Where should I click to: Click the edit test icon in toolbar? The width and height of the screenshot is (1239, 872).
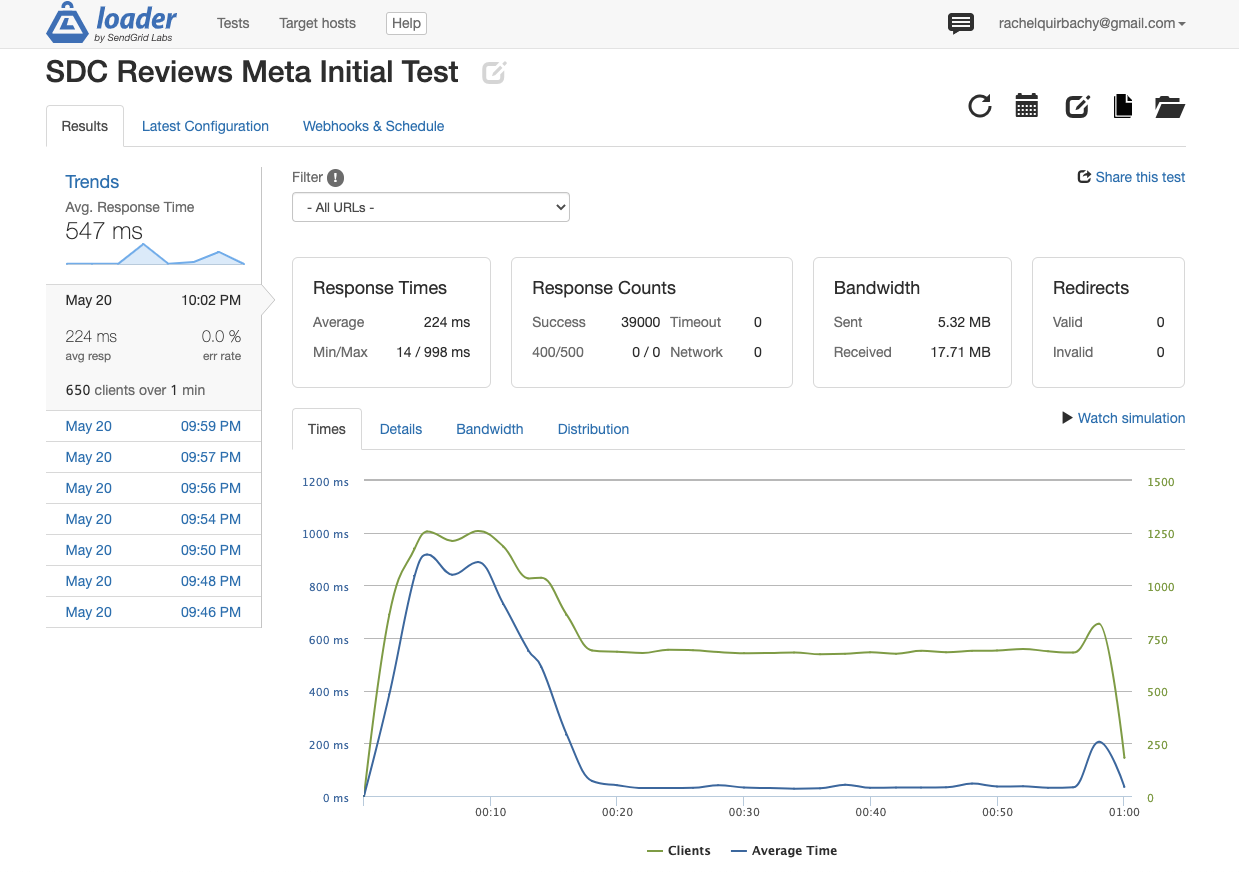click(1076, 106)
